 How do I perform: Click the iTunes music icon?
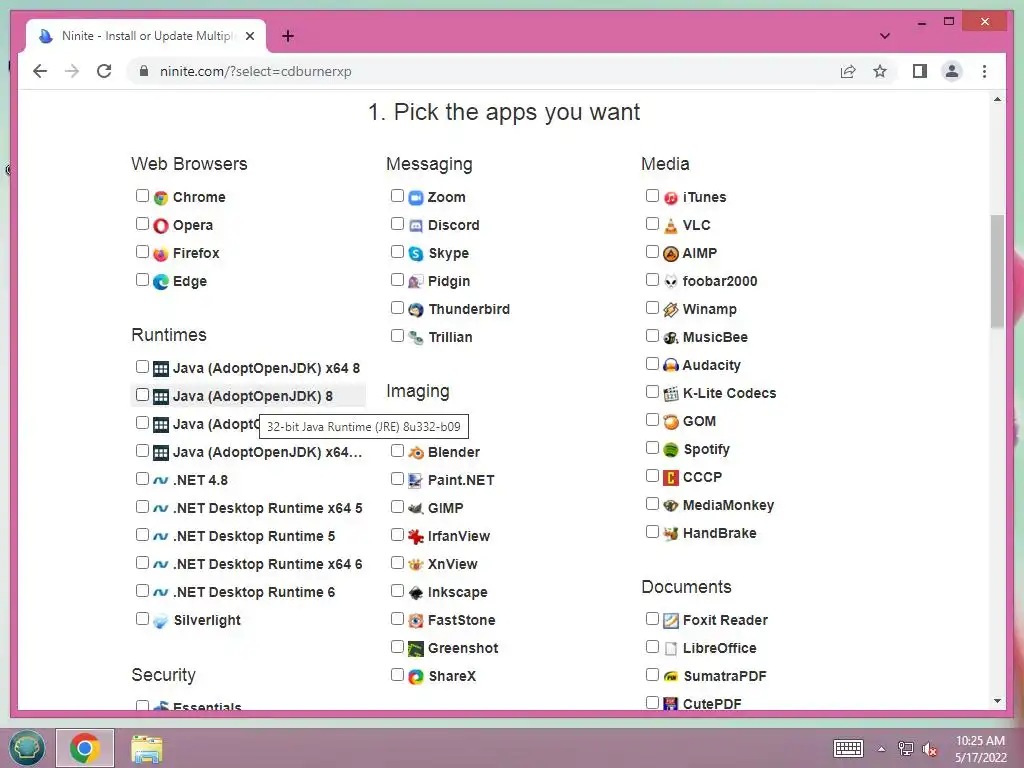click(x=671, y=197)
